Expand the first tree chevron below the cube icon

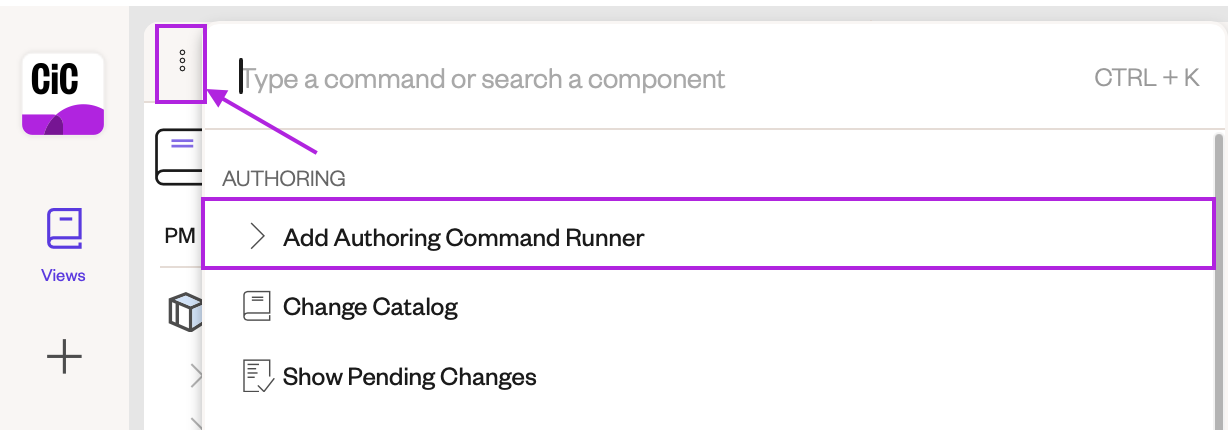pyautogui.click(x=196, y=375)
